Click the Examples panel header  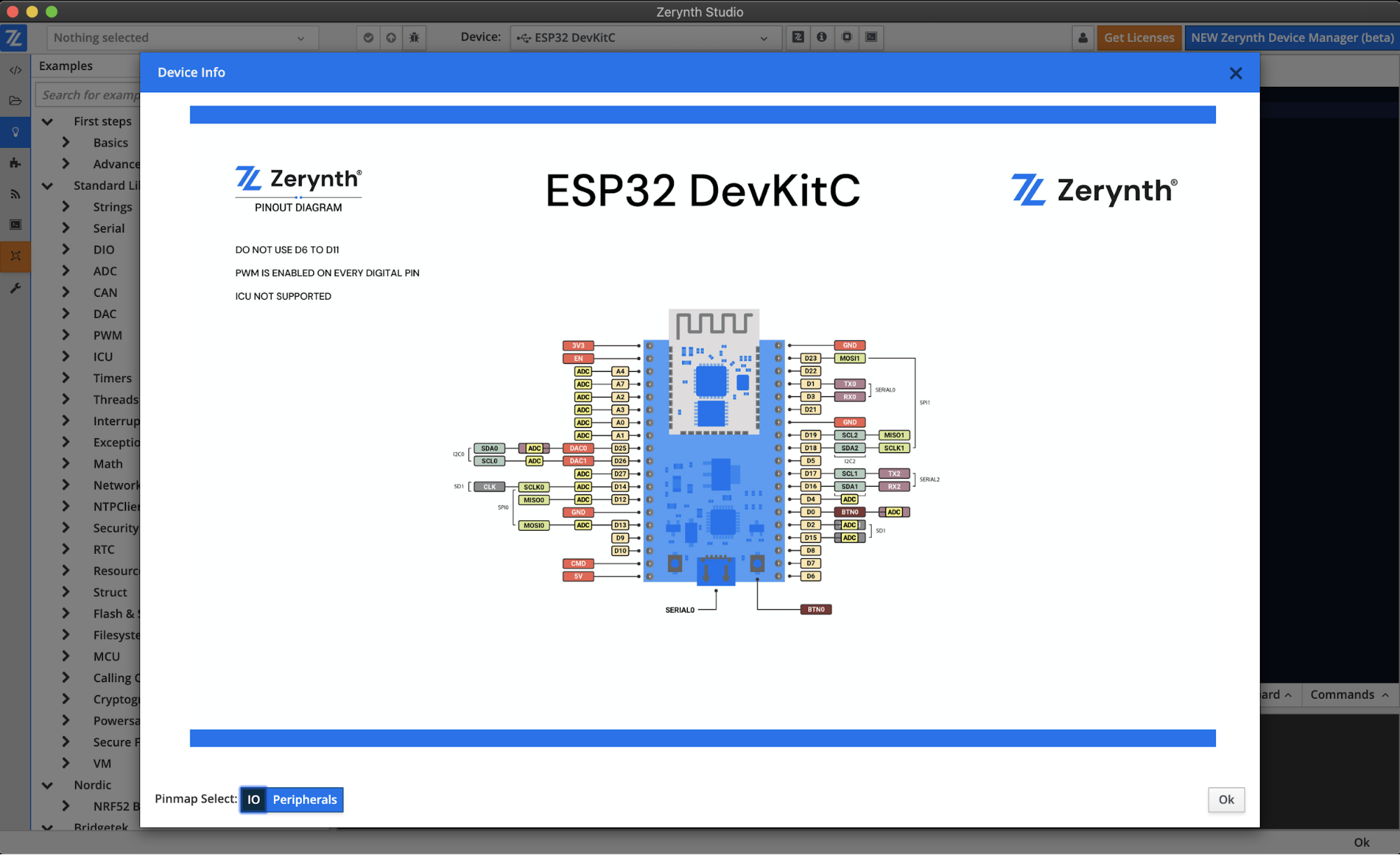[x=66, y=66]
